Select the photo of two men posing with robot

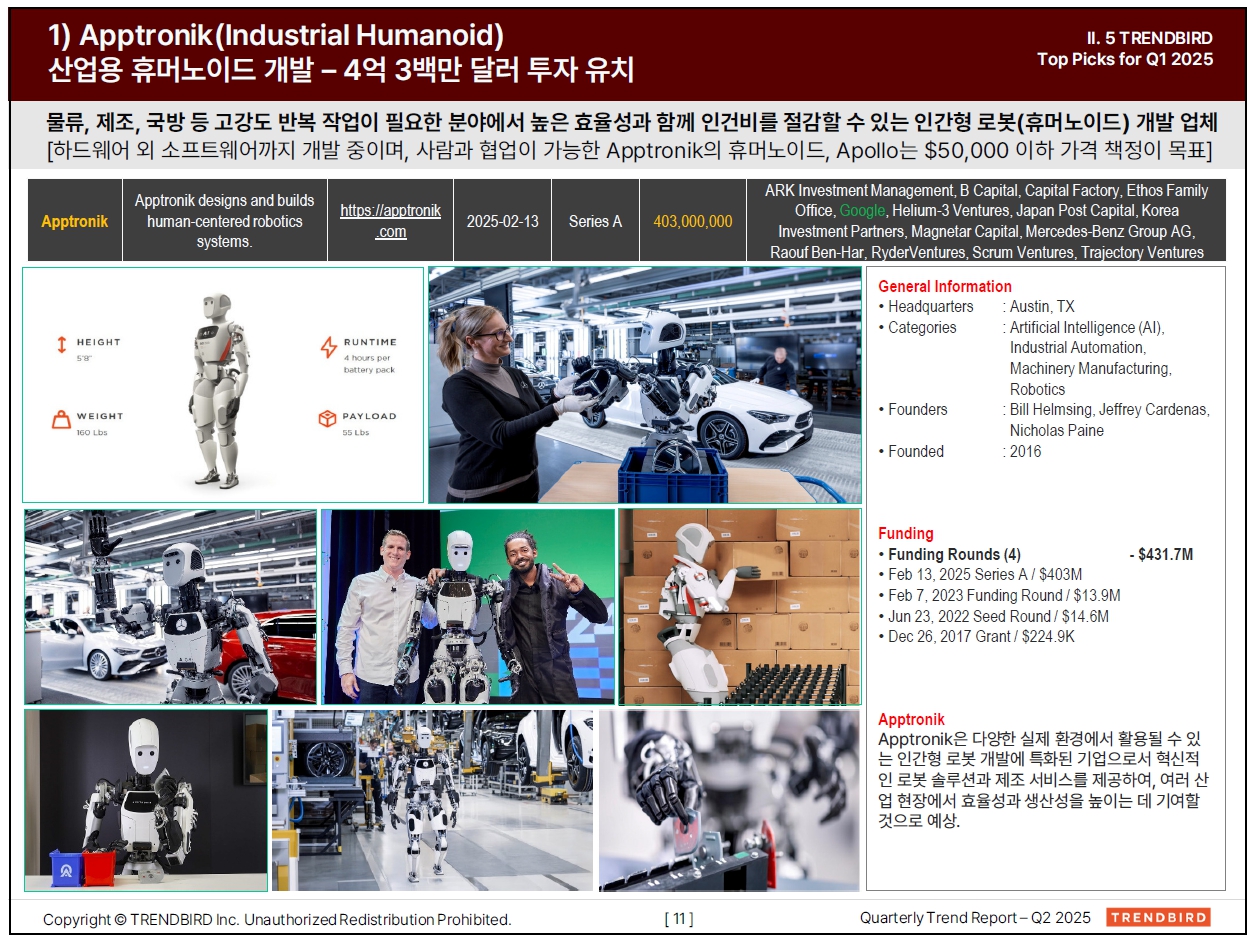[x=468, y=607]
